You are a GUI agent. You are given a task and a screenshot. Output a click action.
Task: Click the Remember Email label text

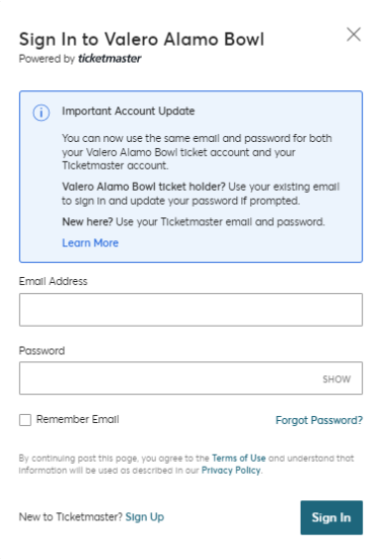tap(78, 419)
